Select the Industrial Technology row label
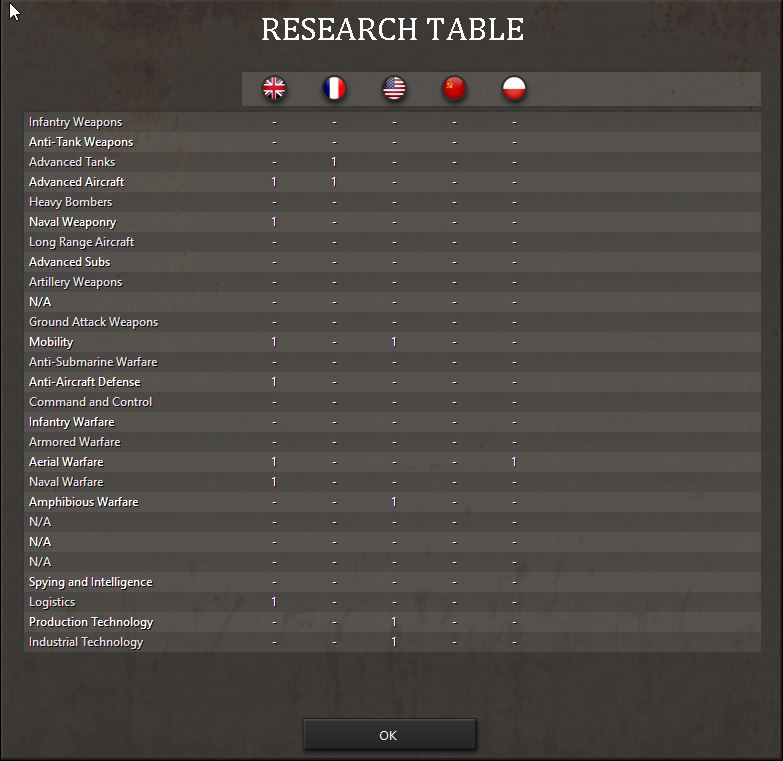 [86, 642]
